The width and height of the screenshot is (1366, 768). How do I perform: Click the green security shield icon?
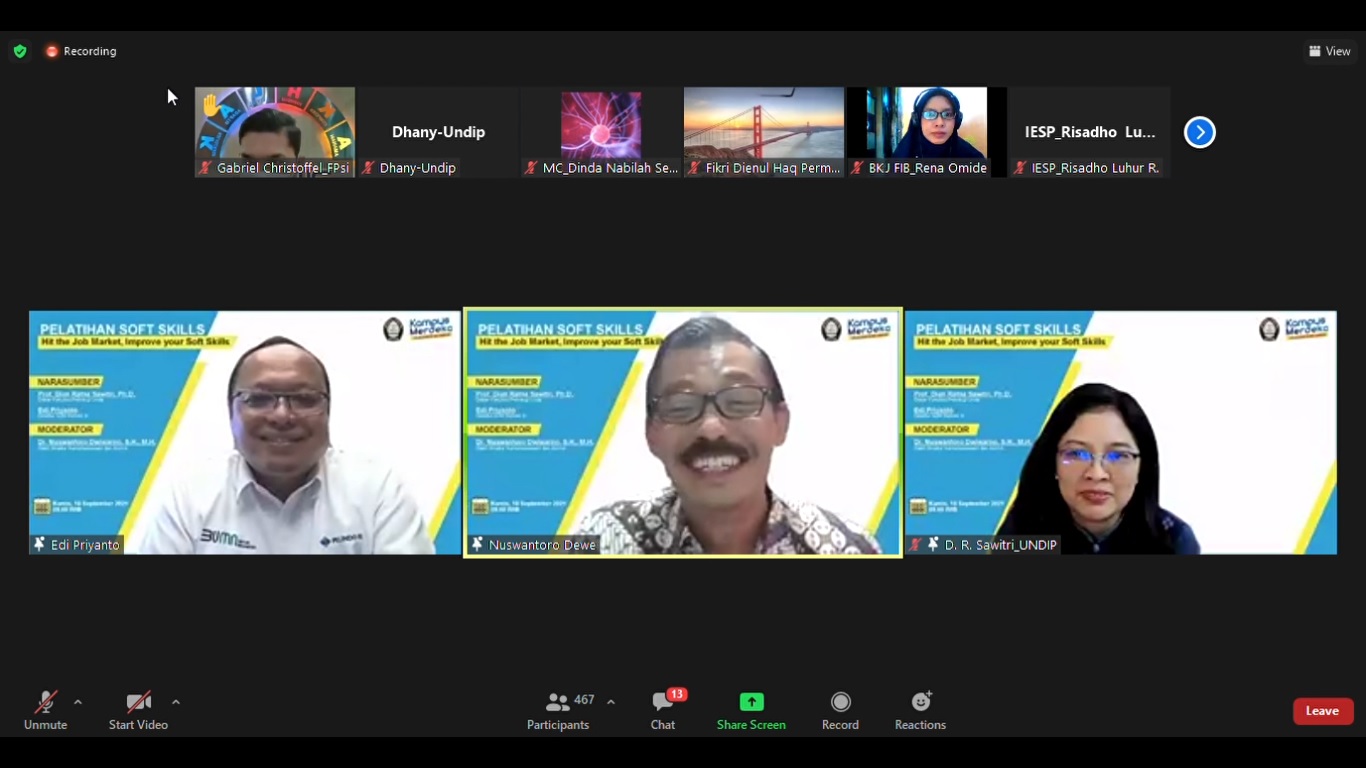point(20,50)
